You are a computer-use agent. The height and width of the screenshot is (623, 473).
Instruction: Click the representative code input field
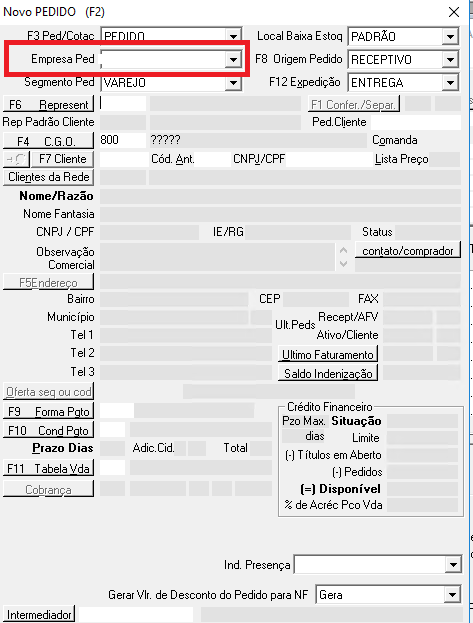(123, 104)
